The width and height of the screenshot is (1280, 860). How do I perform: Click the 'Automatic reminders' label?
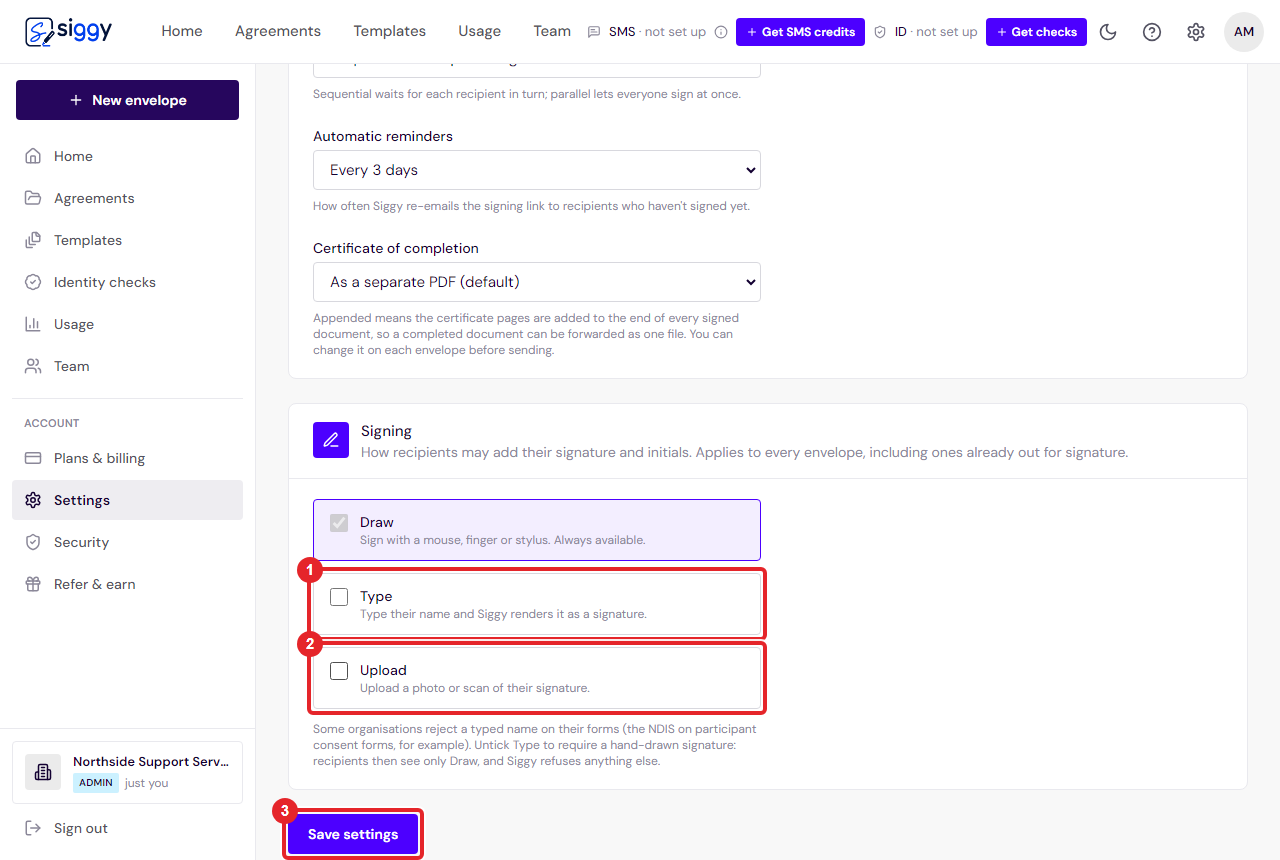click(x=383, y=136)
